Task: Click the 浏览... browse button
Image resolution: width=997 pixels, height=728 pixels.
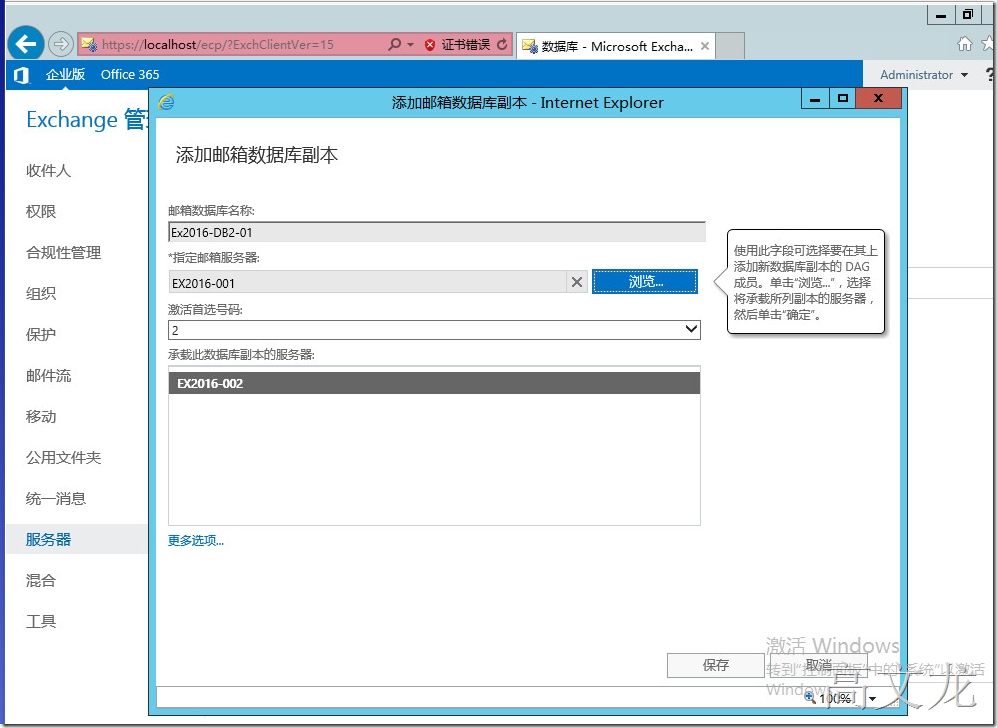Action: pos(645,282)
